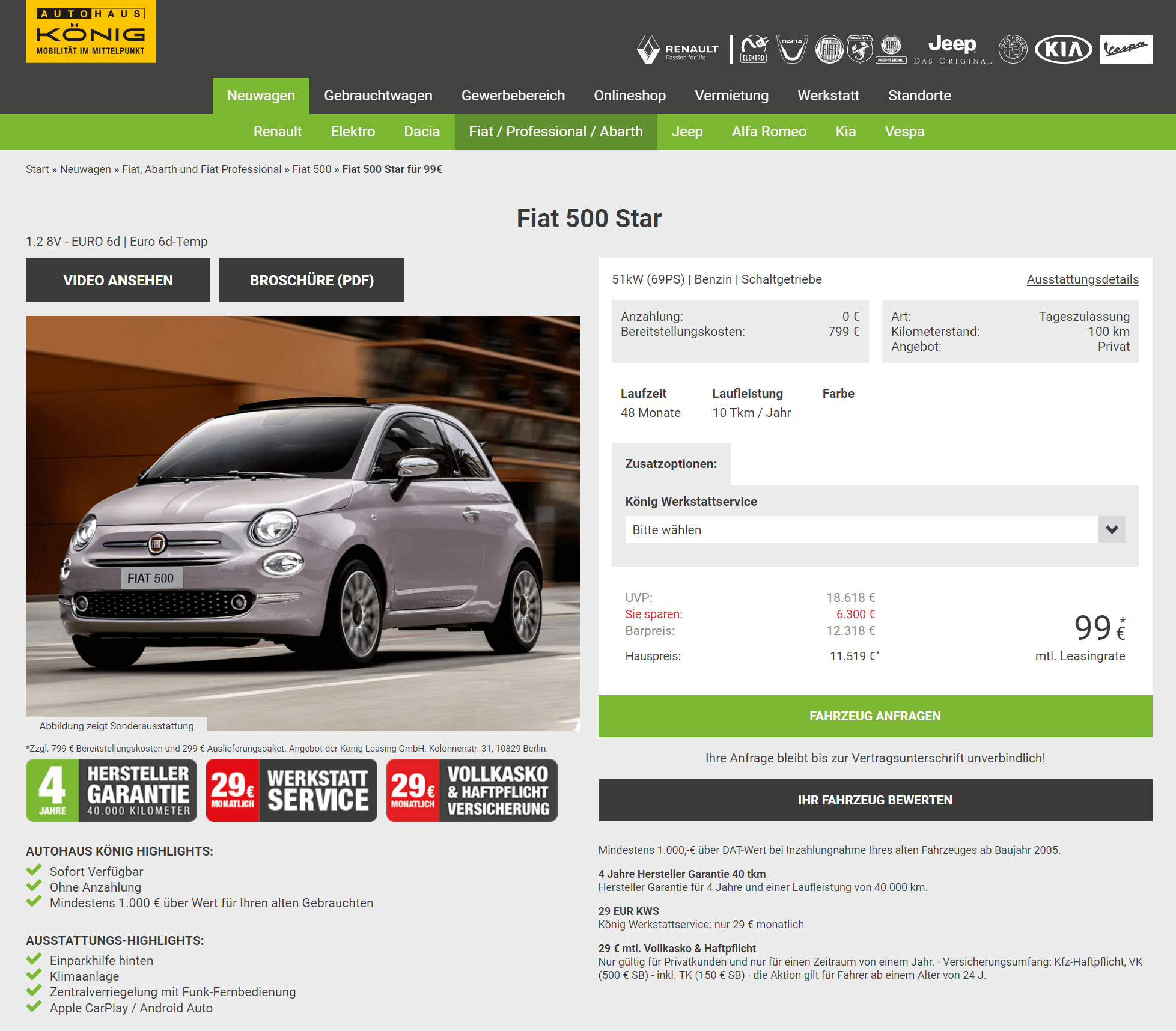
Task: Click the Vespa logo
Action: (1126, 49)
